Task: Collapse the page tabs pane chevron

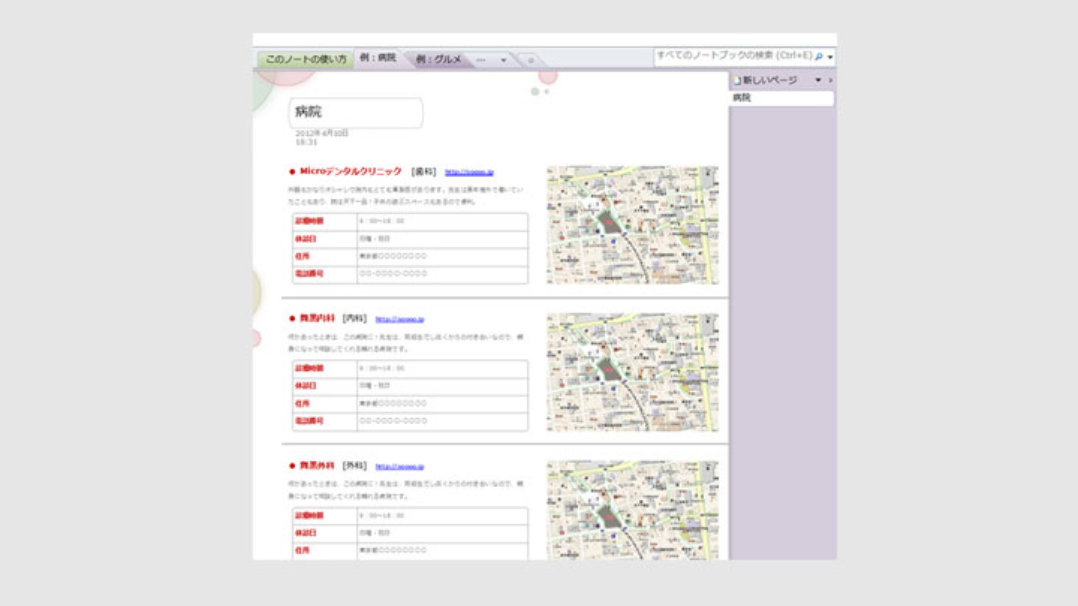Action: click(830, 80)
